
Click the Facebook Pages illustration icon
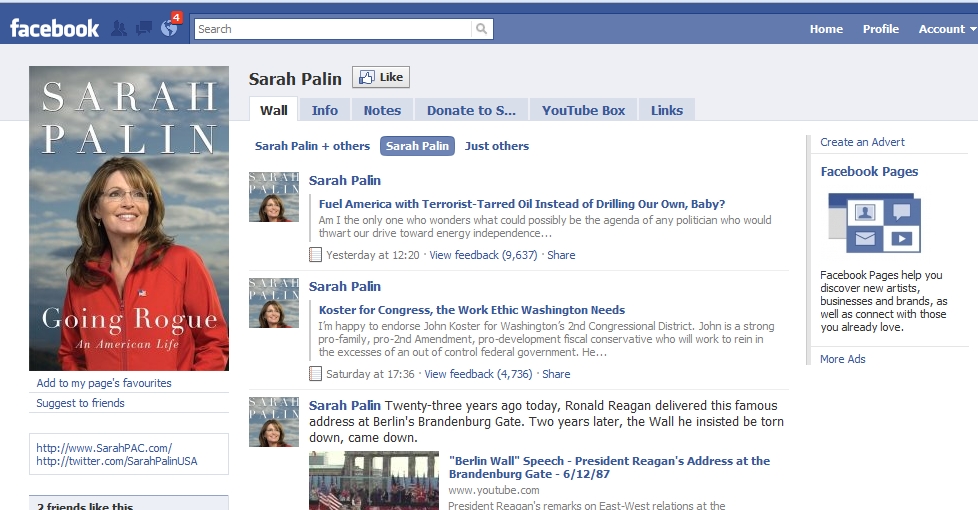pos(874,223)
